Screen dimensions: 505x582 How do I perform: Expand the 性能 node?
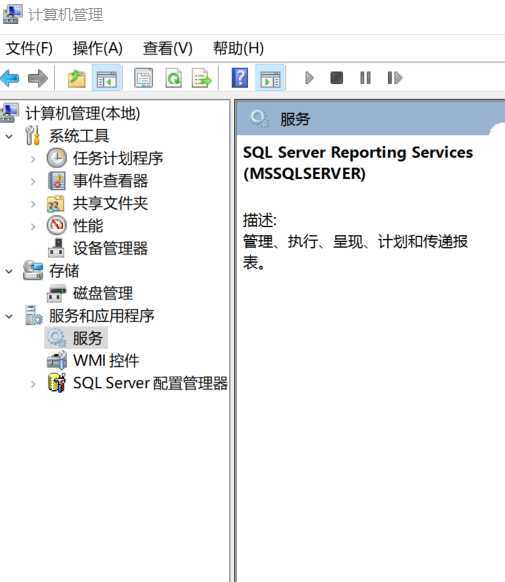(x=33, y=226)
